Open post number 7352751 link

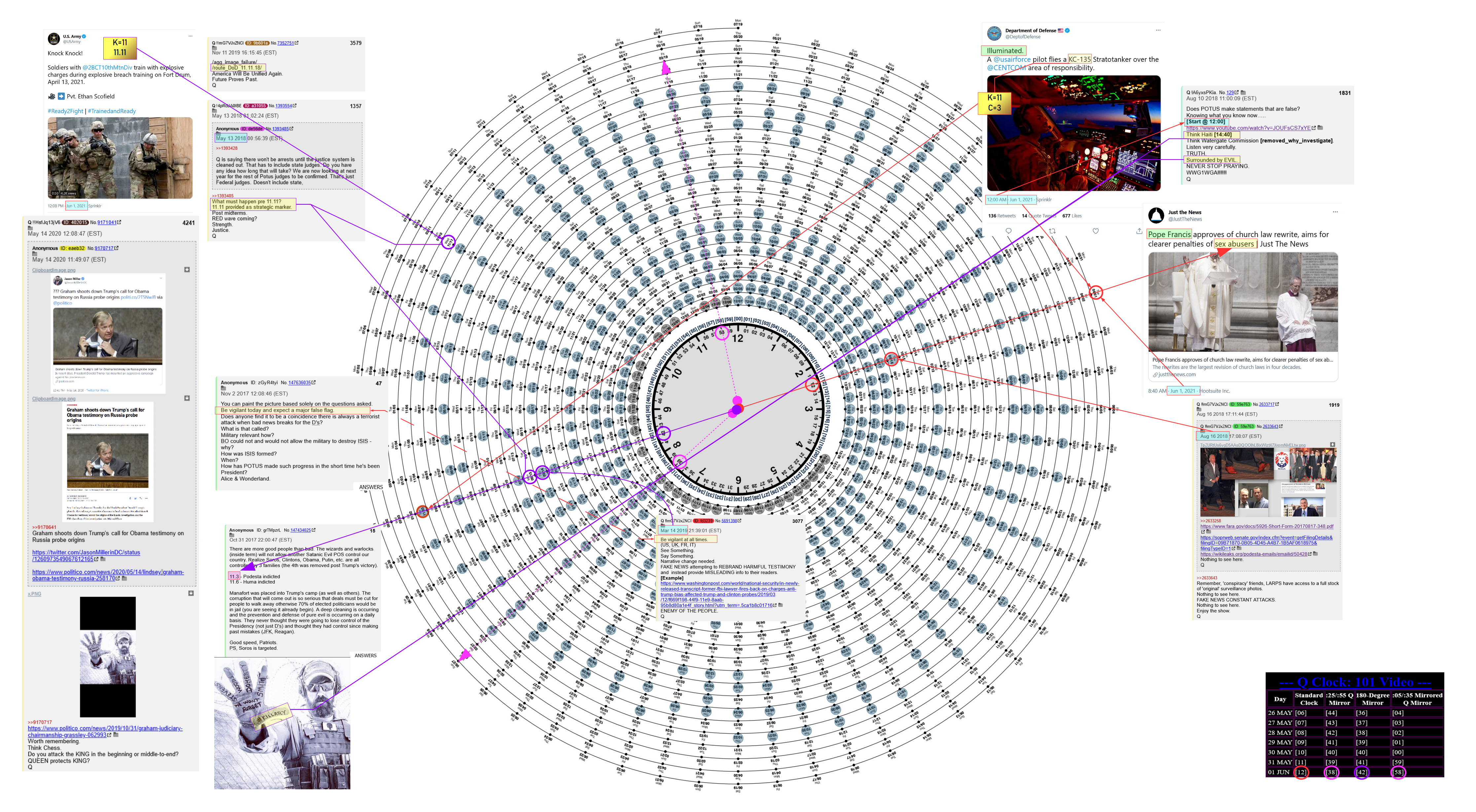(285, 43)
